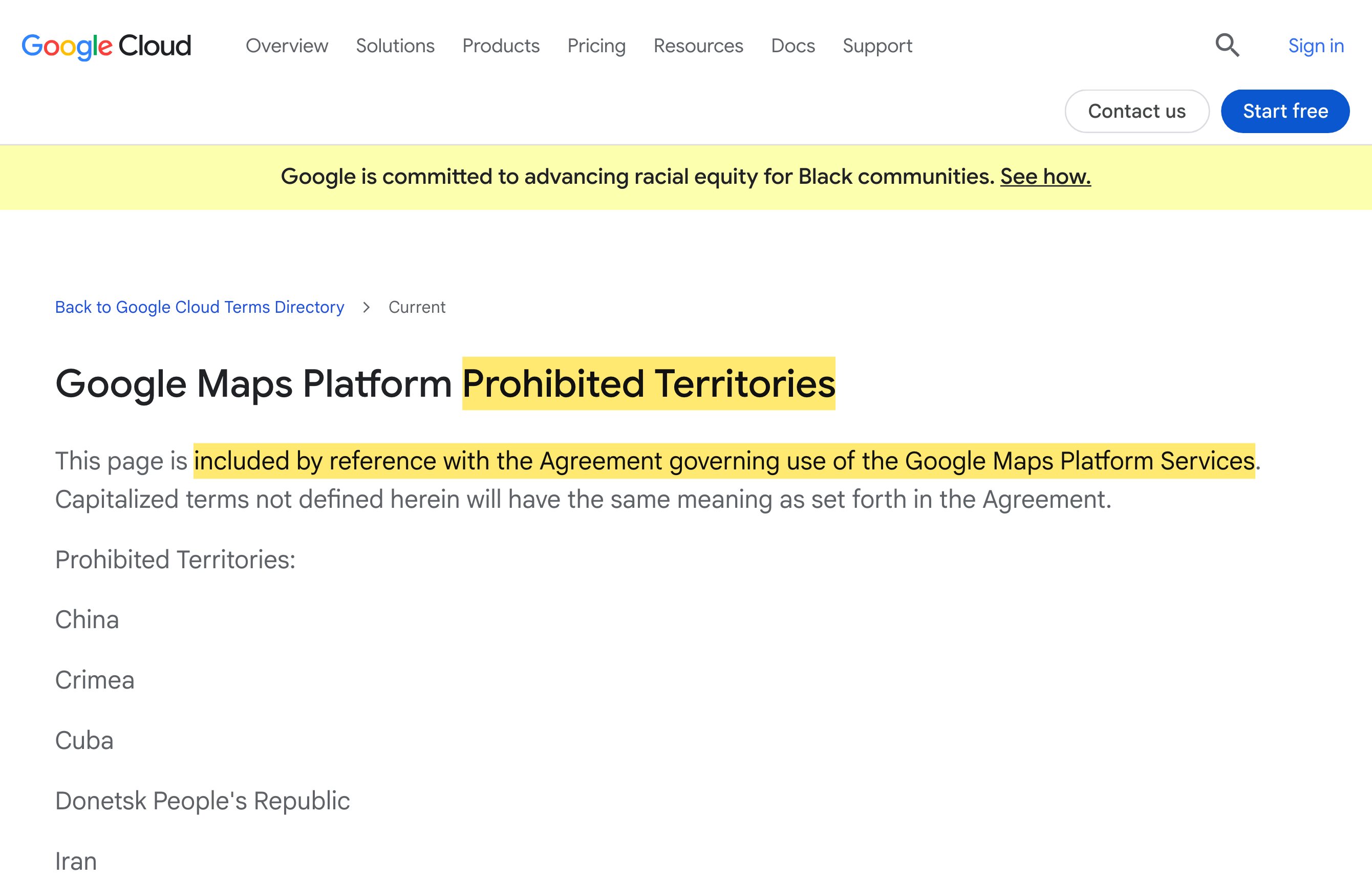Click the Current breadcrumb item

(x=417, y=307)
